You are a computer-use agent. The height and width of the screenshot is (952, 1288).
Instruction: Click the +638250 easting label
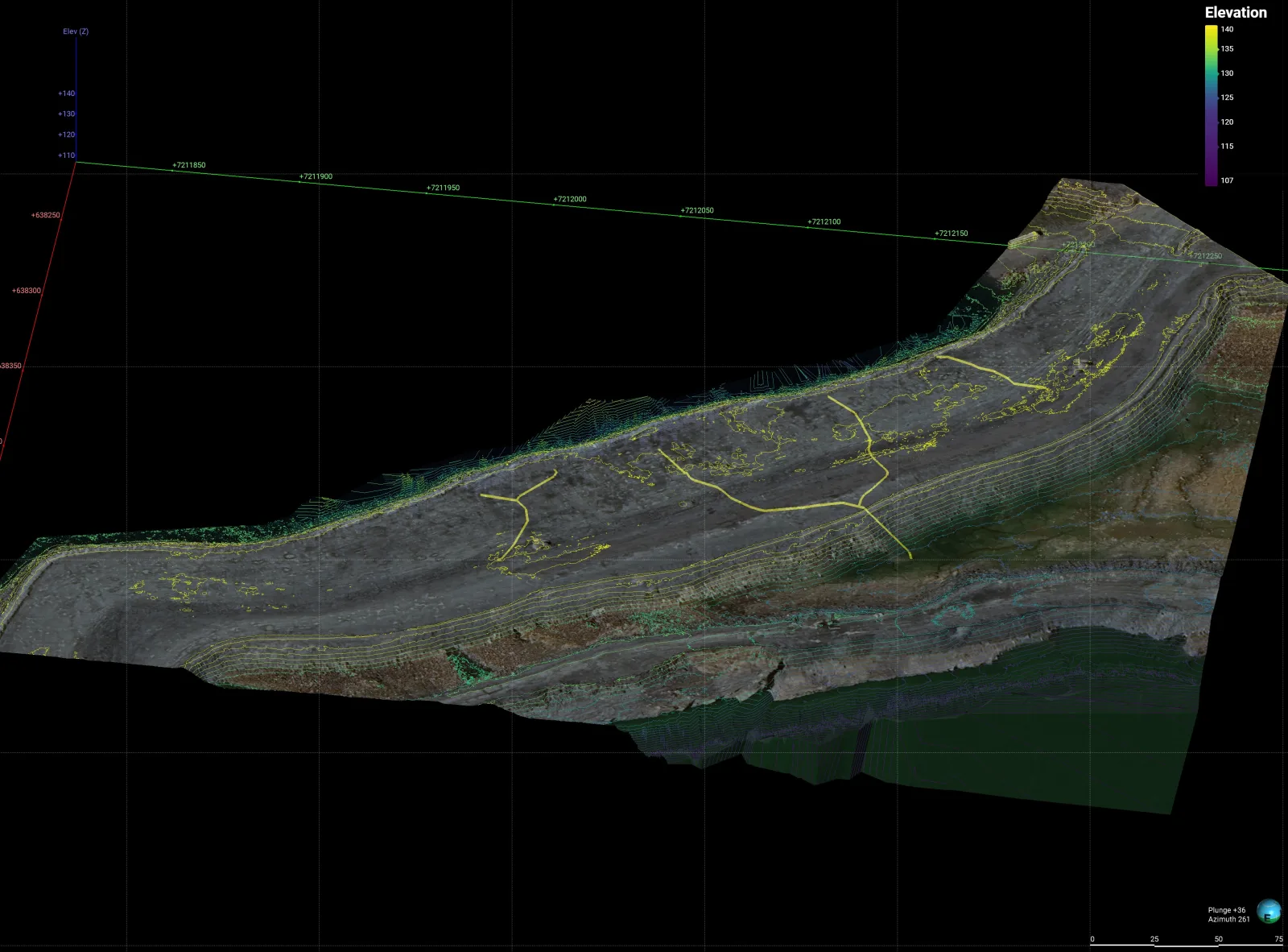(45, 215)
